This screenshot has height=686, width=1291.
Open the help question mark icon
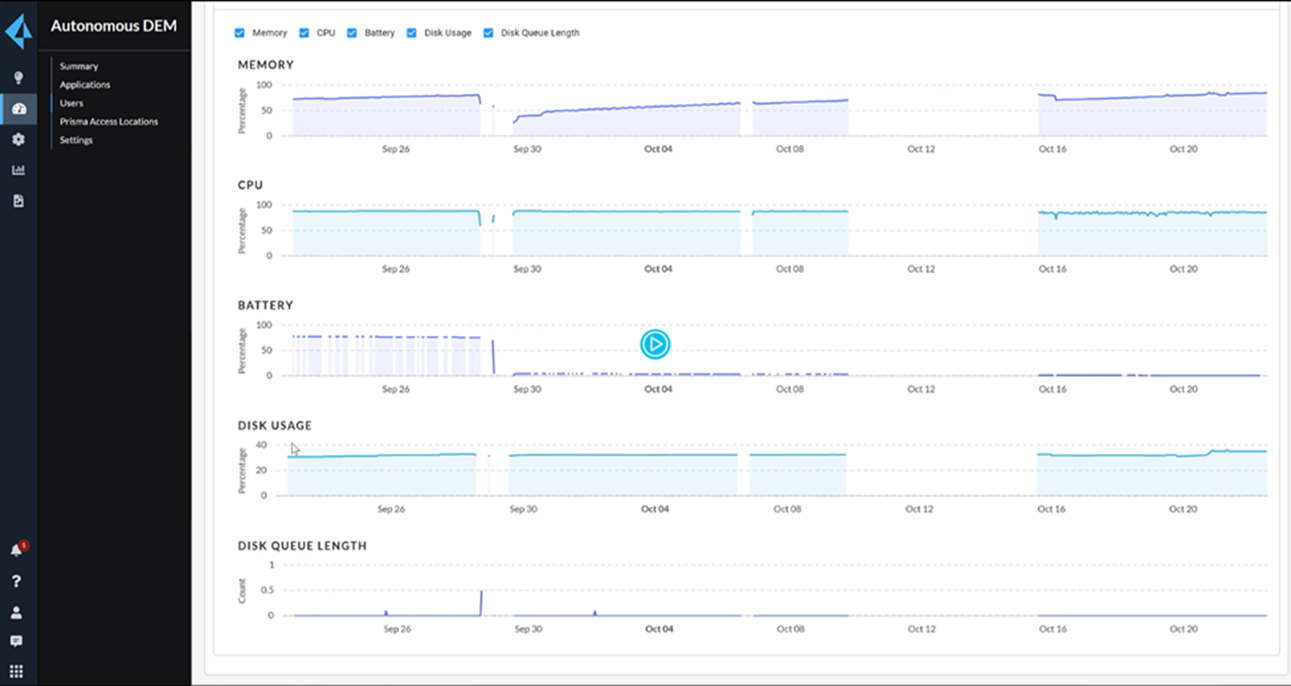(17, 581)
